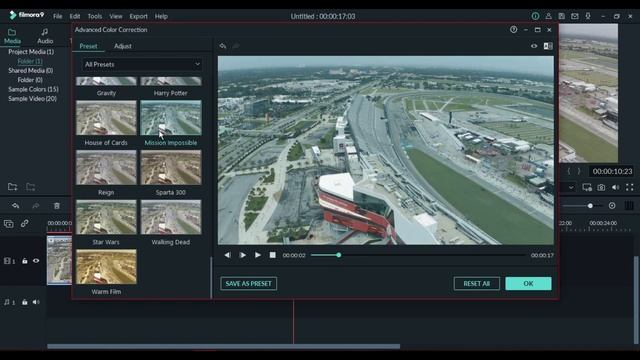
Task: Add a new folder icon
Action: tap(12, 187)
